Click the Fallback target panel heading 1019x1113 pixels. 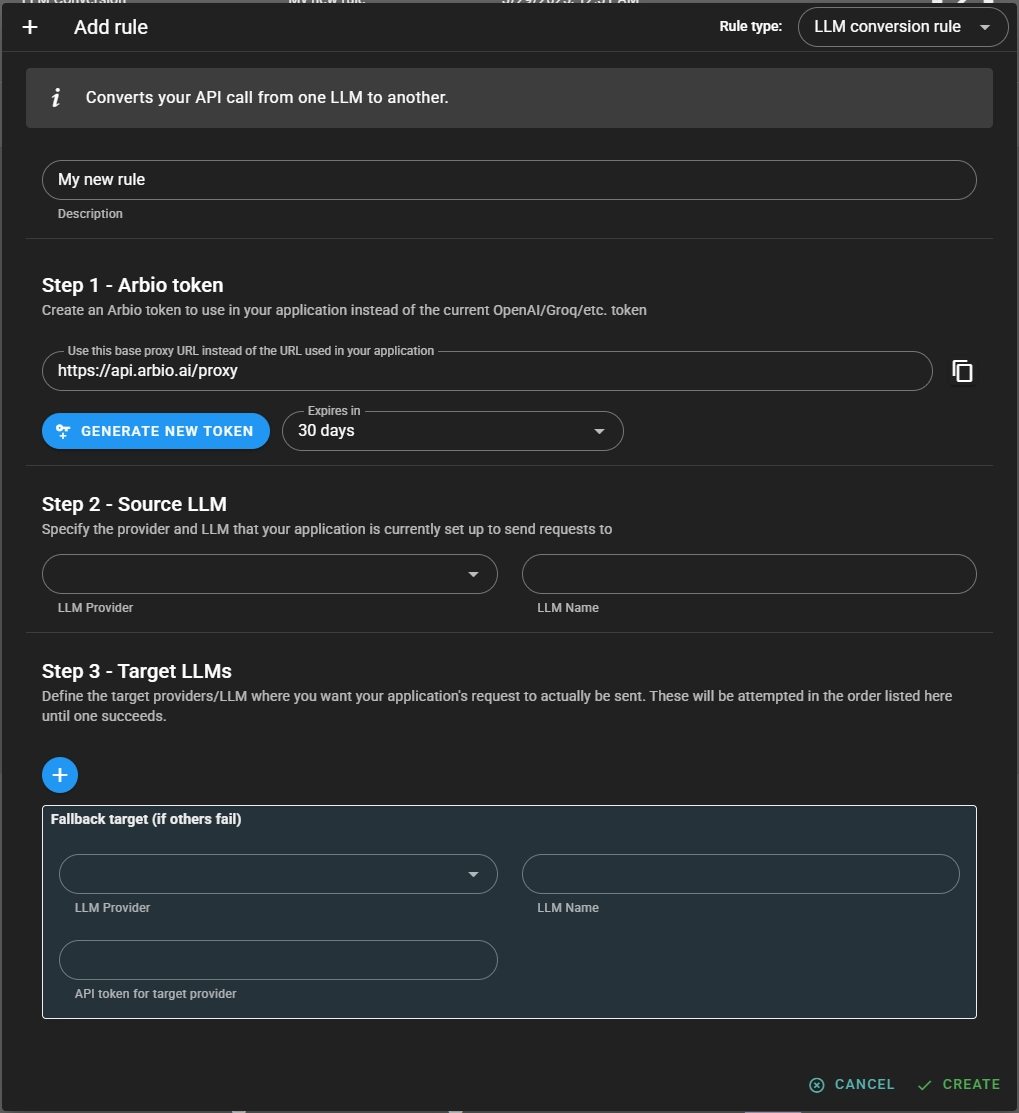tap(146, 819)
